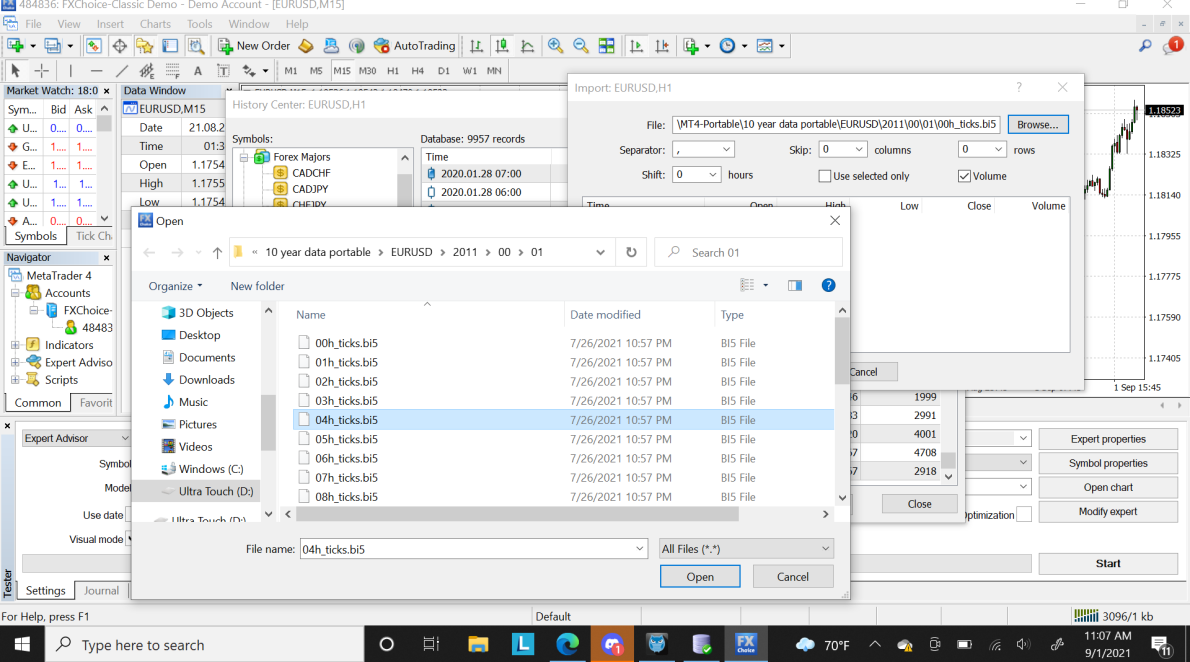The image size is (1190, 662).
Task: Open the File menu
Action: pyautogui.click(x=33, y=24)
